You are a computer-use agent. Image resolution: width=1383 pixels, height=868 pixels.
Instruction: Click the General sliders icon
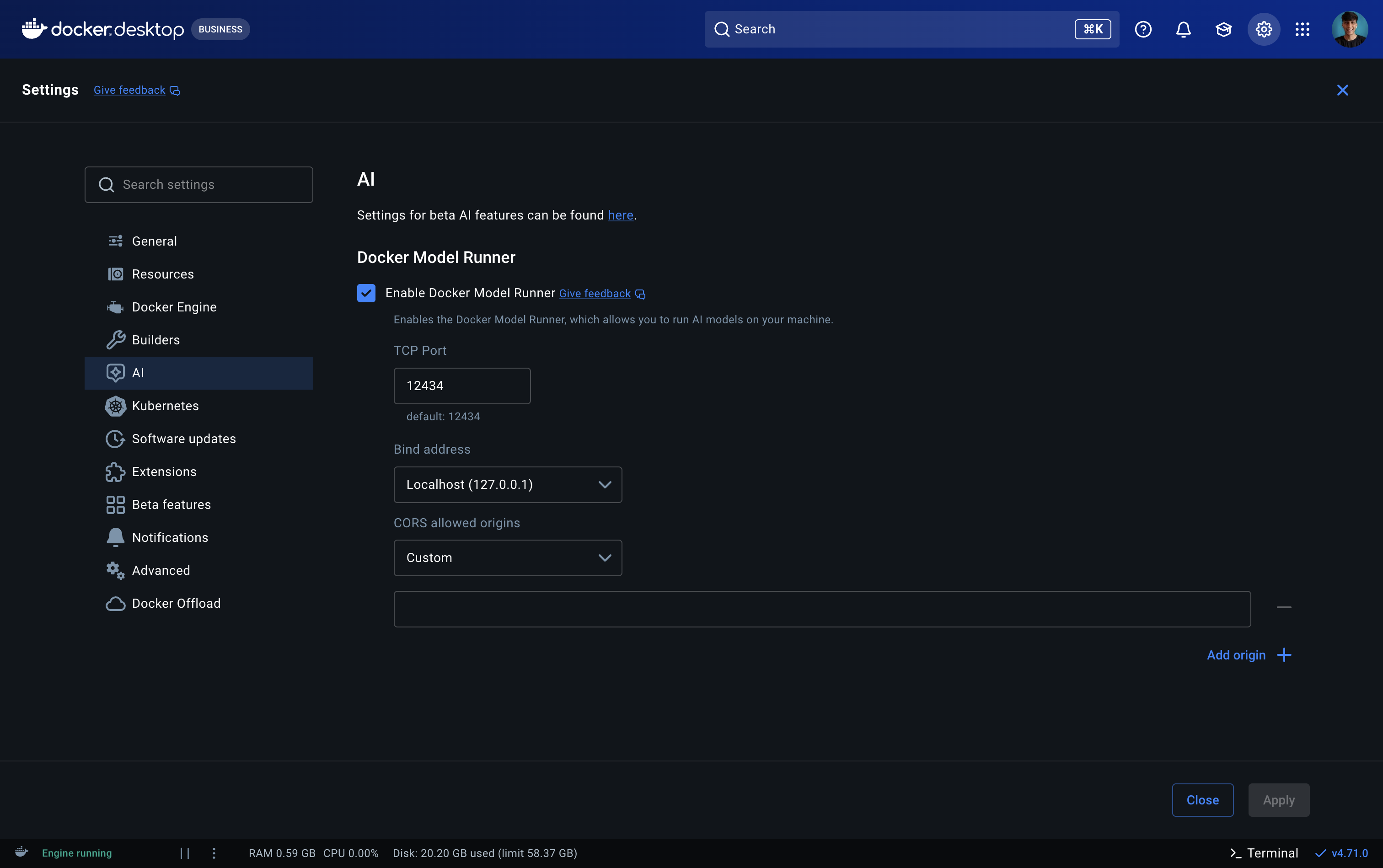(115, 241)
